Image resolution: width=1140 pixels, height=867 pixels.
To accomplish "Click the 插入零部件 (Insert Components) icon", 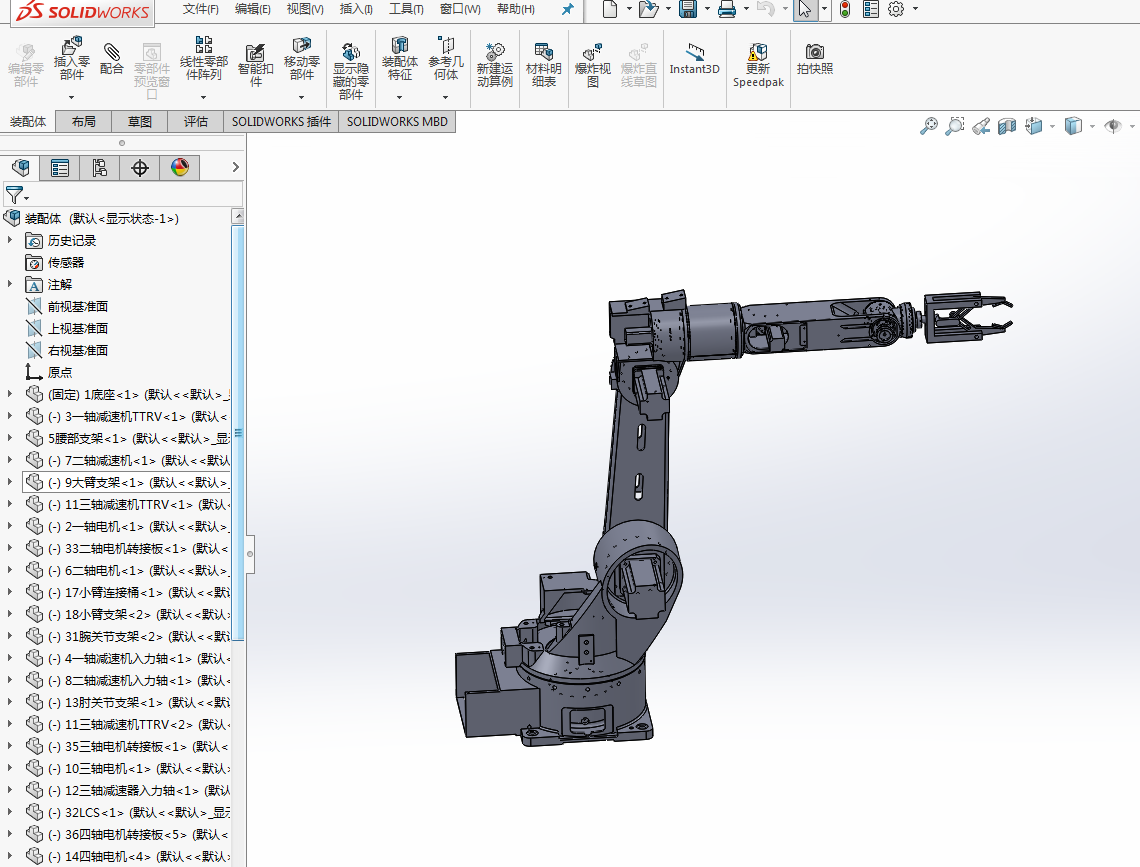I will pos(71,48).
